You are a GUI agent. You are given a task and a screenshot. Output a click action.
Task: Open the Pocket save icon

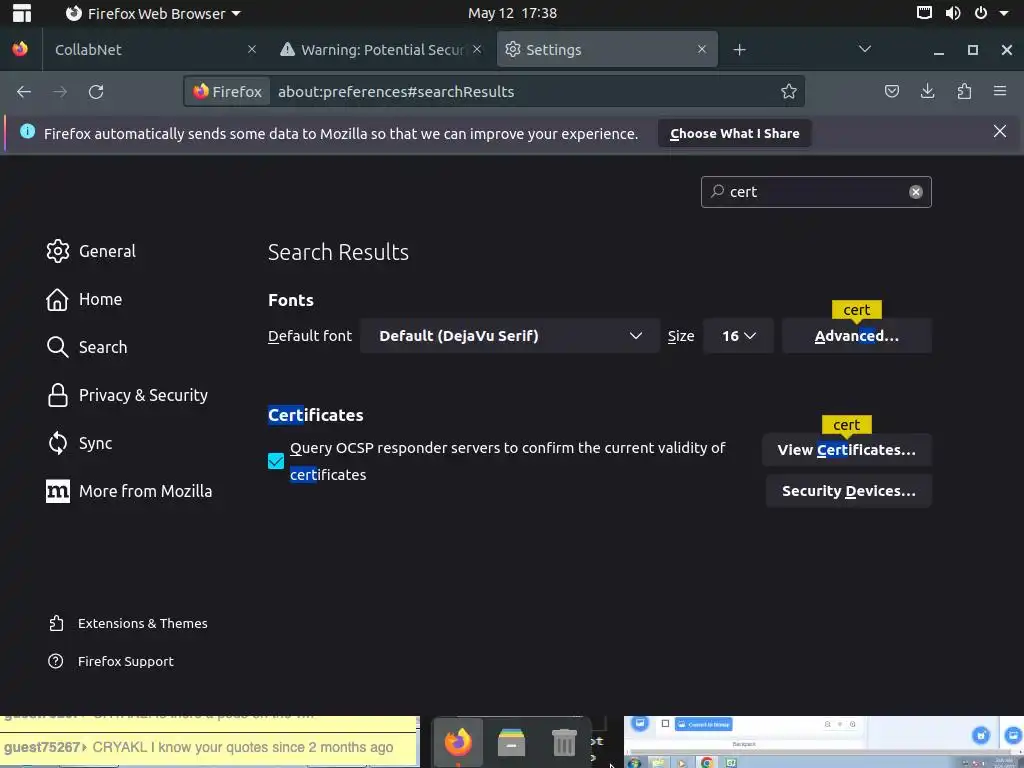pos(891,91)
